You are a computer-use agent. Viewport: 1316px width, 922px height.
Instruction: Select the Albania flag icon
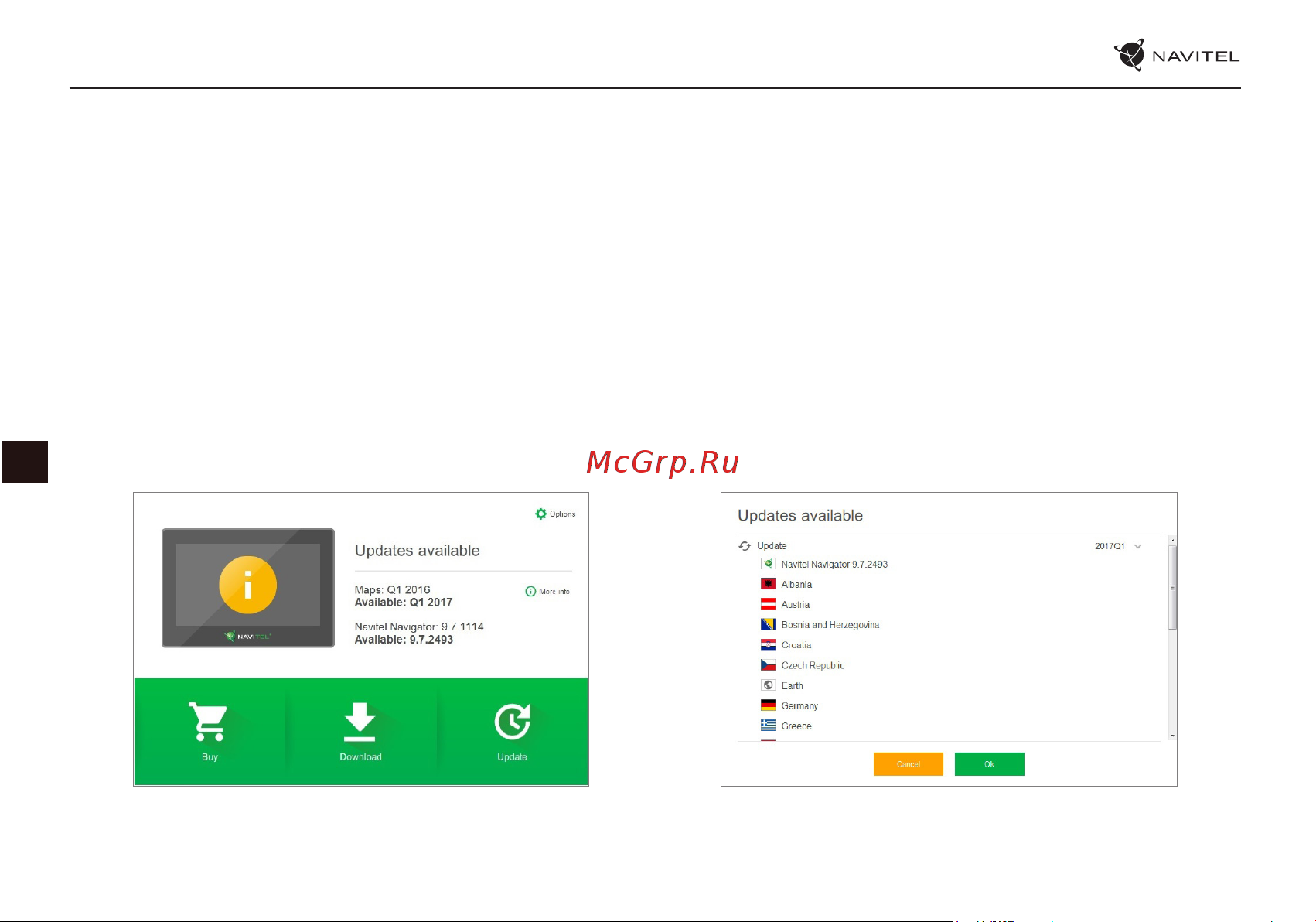point(768,584)
